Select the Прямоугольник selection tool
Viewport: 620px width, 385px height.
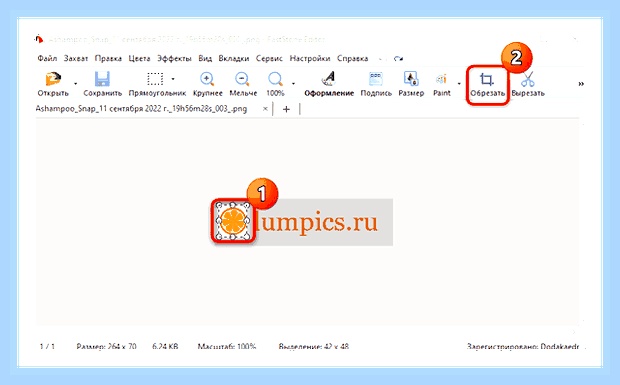(x=157, y=84)
